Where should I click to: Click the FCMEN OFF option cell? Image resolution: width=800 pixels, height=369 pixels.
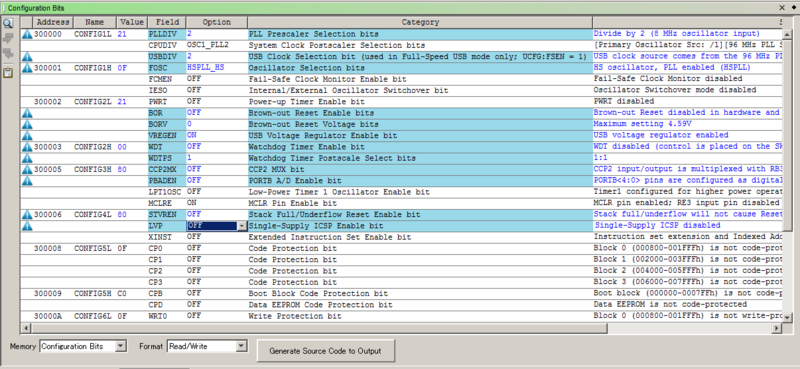tap(217, 79)
